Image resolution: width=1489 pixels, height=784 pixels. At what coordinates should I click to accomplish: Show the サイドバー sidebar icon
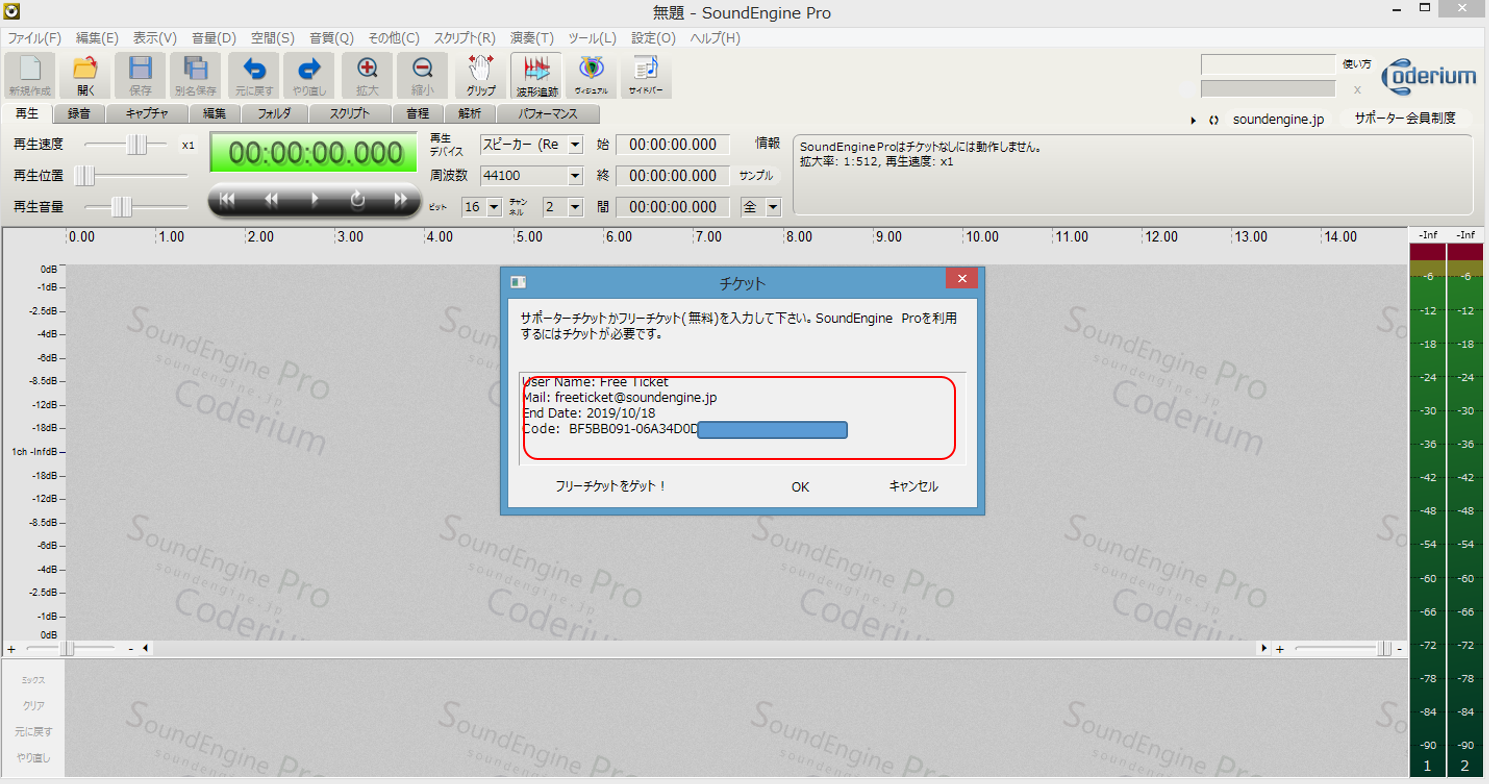click(647, 76)
